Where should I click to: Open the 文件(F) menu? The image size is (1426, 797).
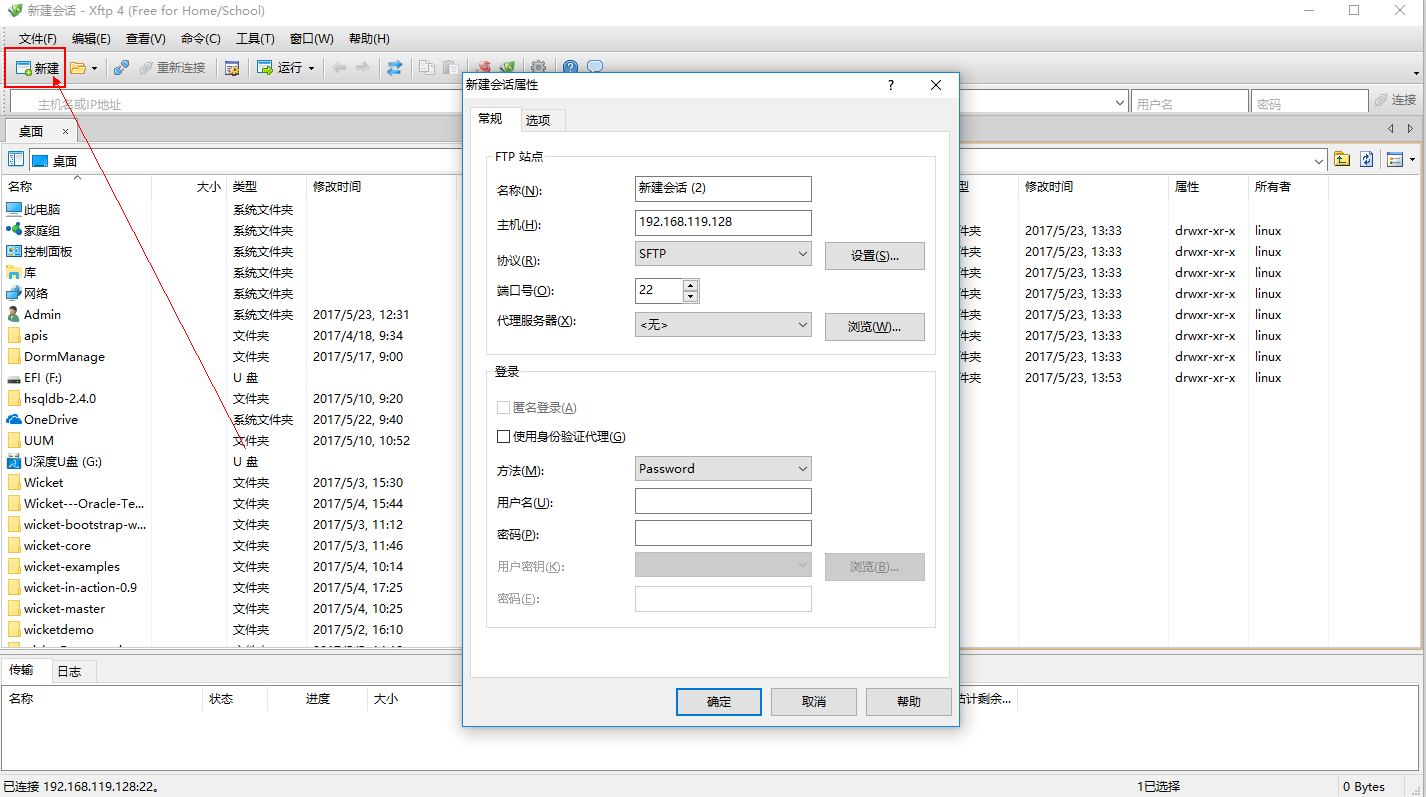[x=38, y=38]
